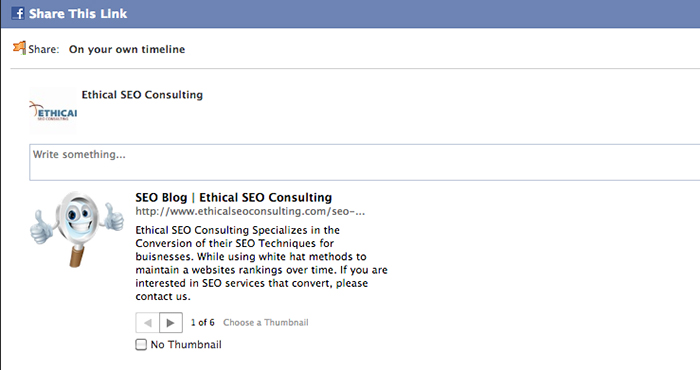Viewport: 700px width, 370px height.
Task: Click the "1 of 6" thumbnail counter
Action: 203,322
